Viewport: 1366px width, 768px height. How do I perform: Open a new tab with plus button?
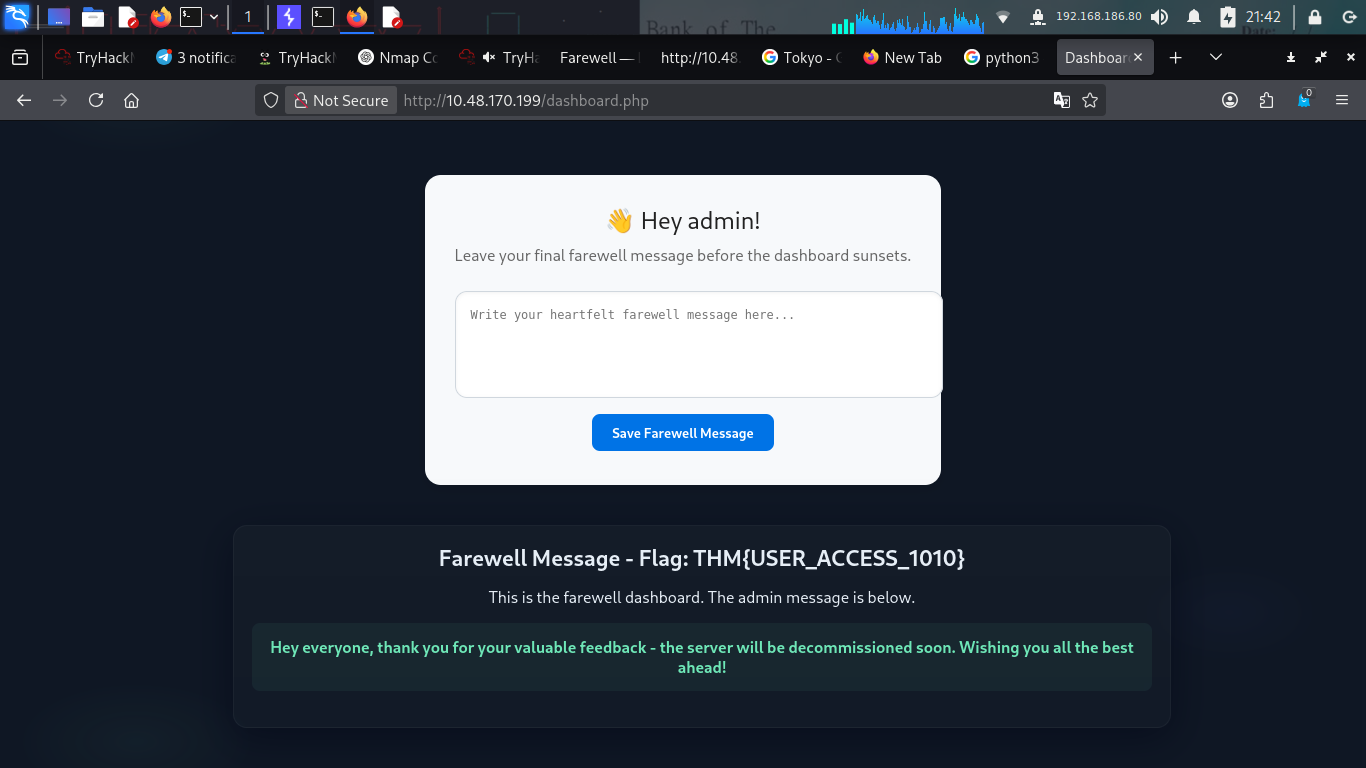(x=1175, y=58)
